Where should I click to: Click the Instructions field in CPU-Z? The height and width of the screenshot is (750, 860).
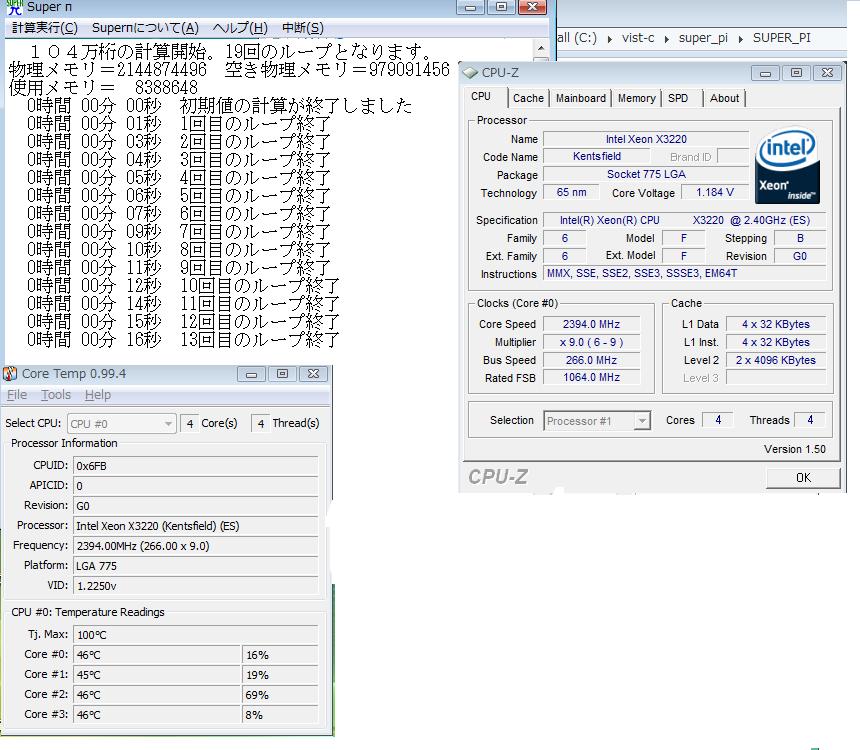pyautogui.click(x=684, y=273)
